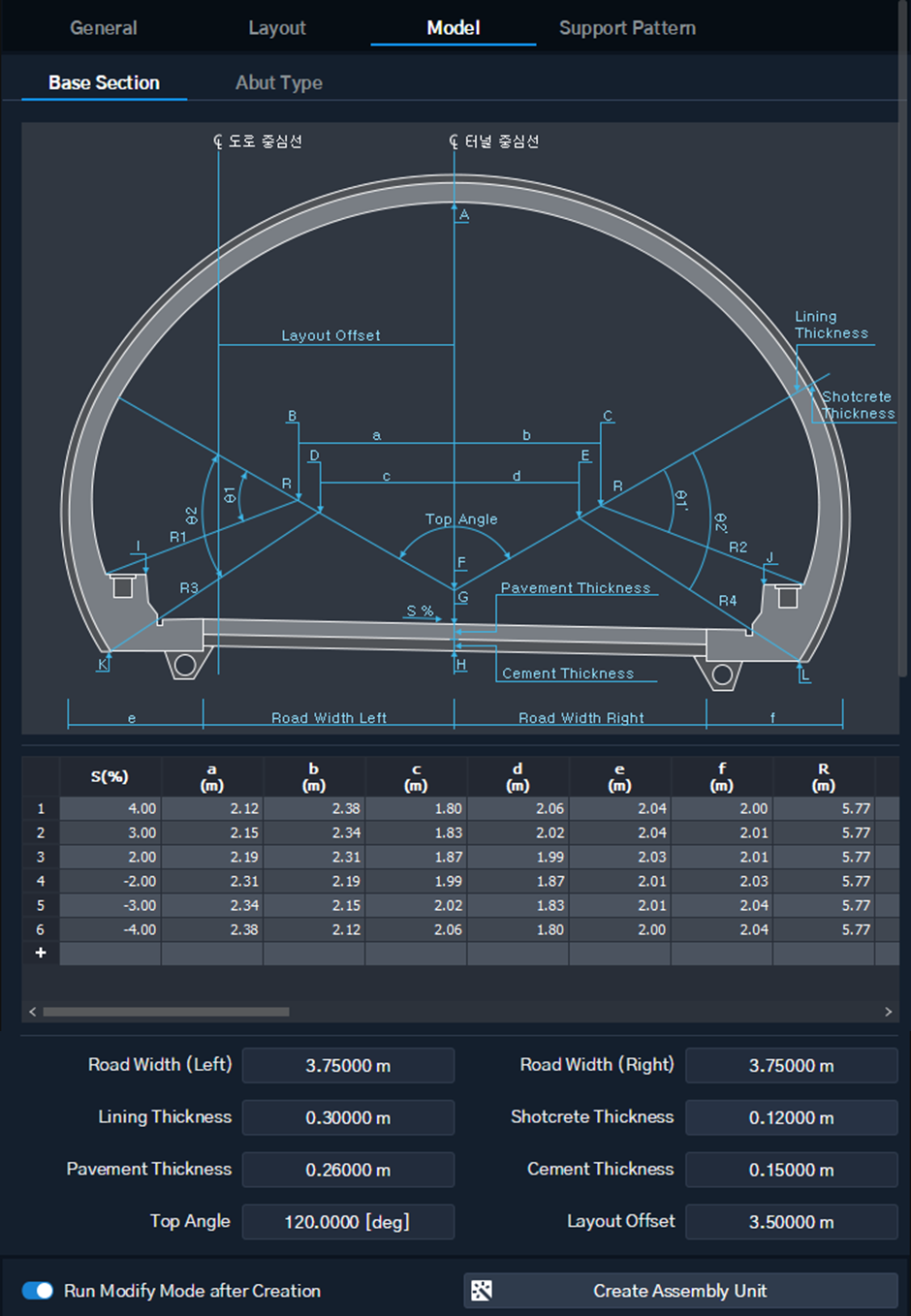Select the d (m) column header
This screenshot has width=911, height=1316.
click(518, 777)
